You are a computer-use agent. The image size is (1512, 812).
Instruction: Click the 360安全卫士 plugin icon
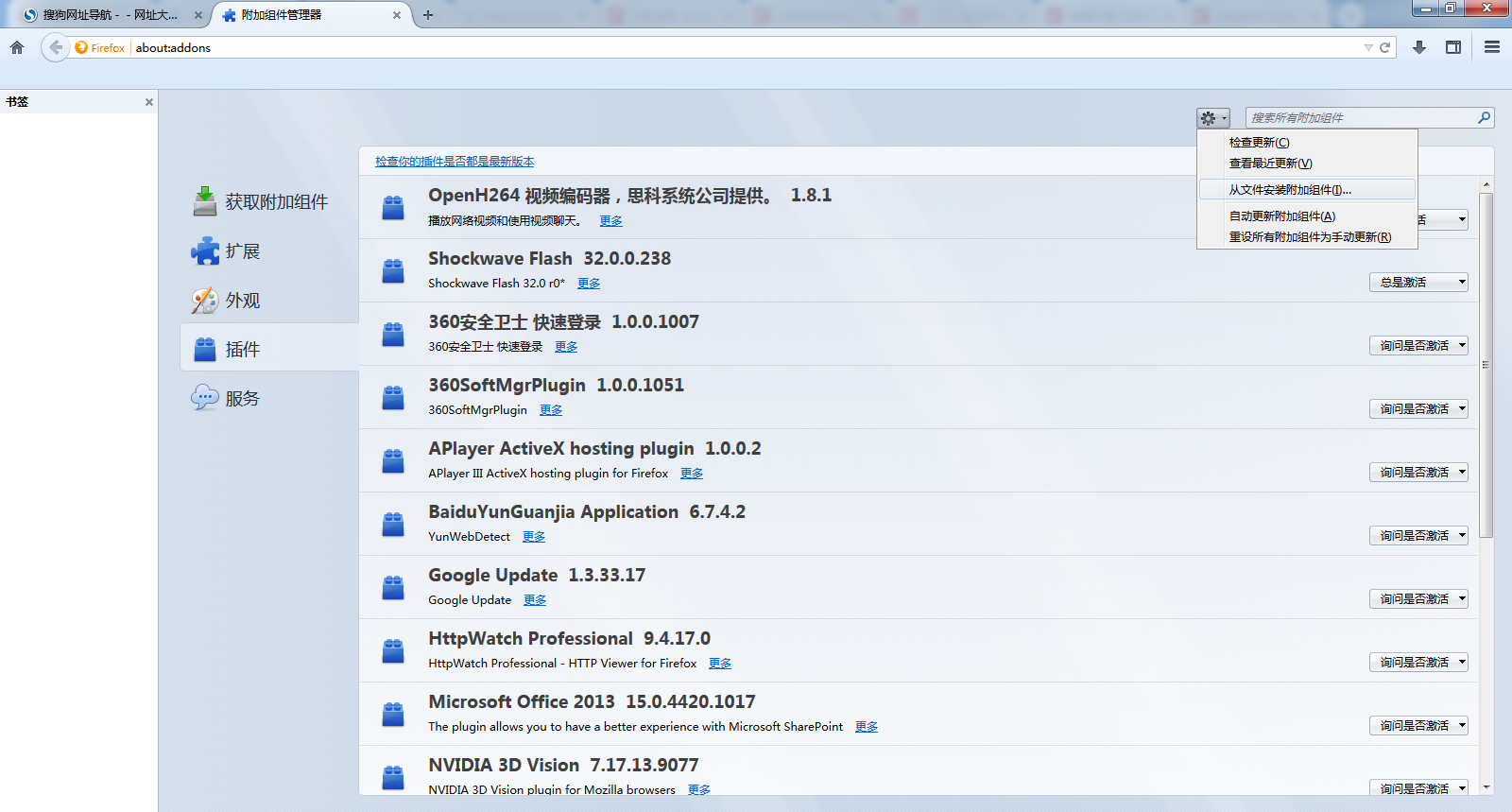pos(393,334)
